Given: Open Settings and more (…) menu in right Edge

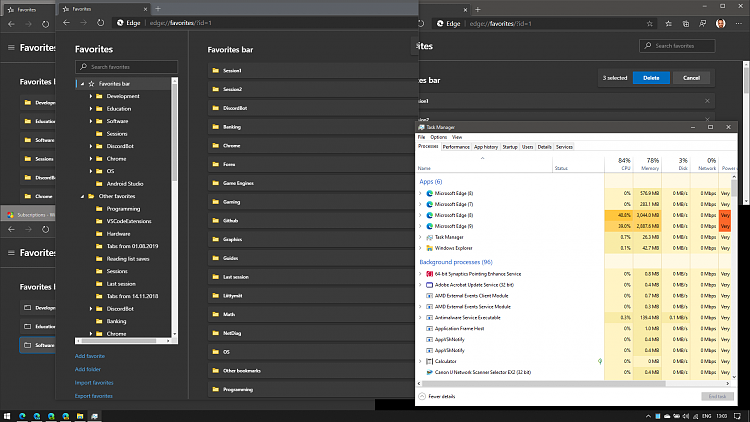Looking at the screenshot, I should click(739, 23).
